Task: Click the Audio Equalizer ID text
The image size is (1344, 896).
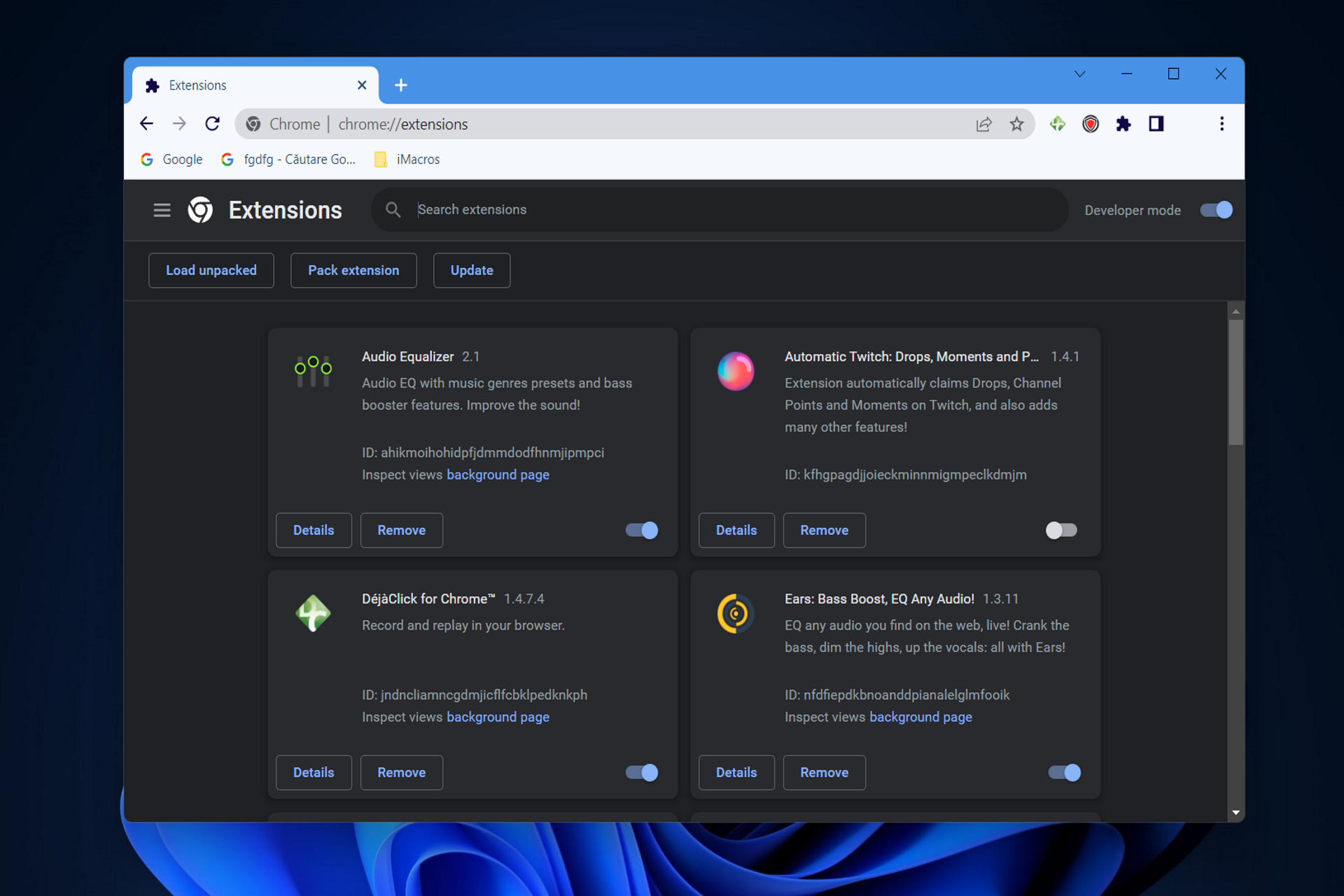Action: tap(483, 453)
